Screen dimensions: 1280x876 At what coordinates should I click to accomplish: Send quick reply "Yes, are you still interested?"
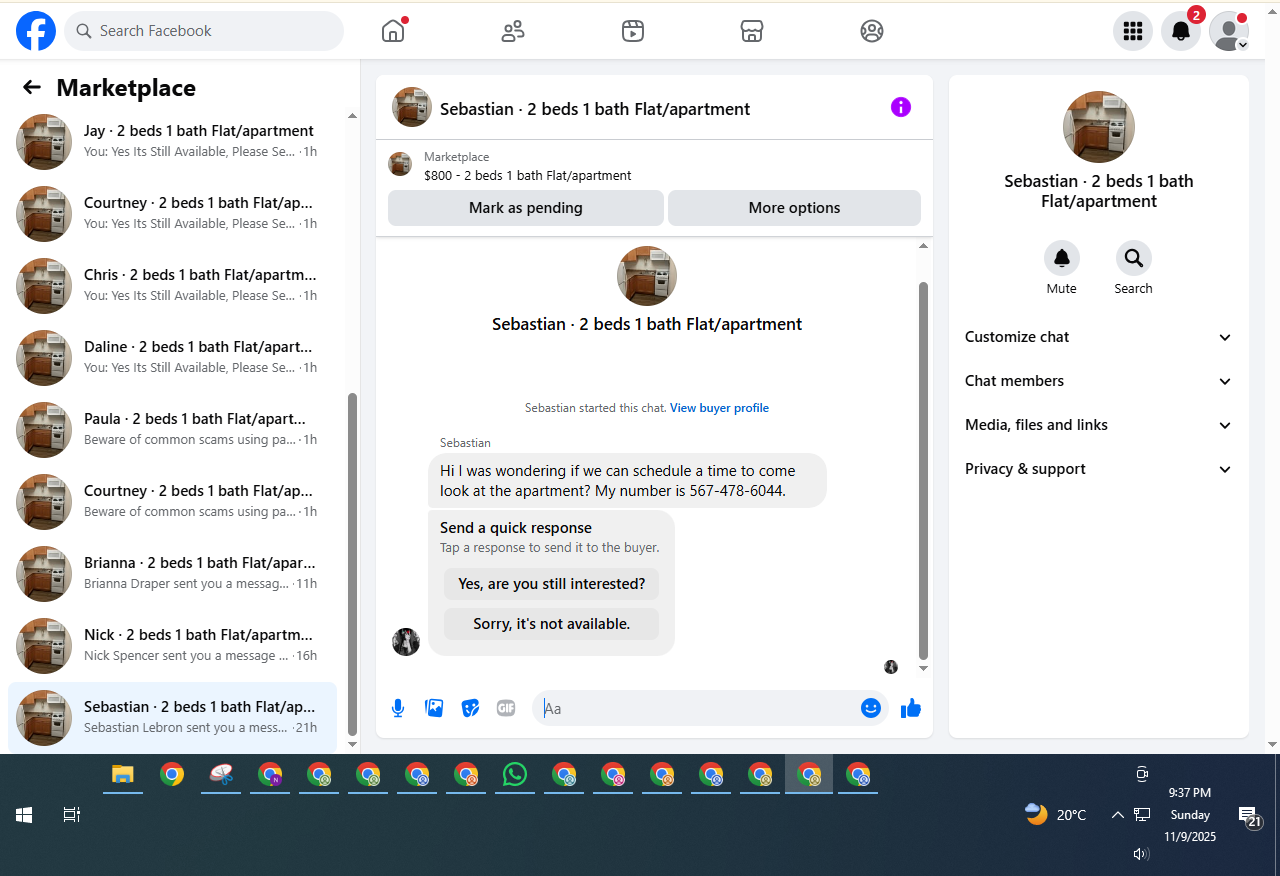[x=552, y=584]
